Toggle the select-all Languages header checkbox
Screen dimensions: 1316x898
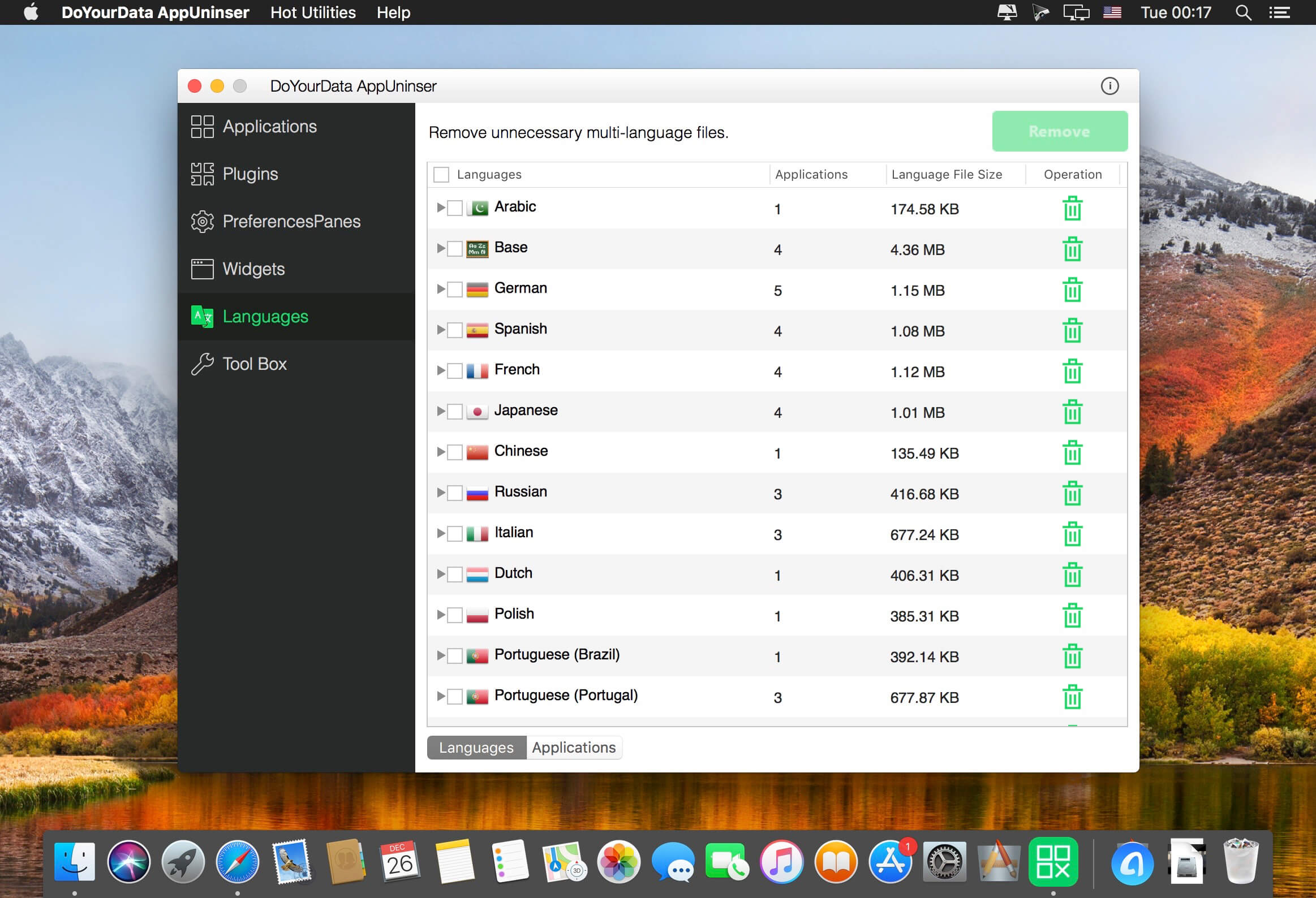(x=441, y=174)
